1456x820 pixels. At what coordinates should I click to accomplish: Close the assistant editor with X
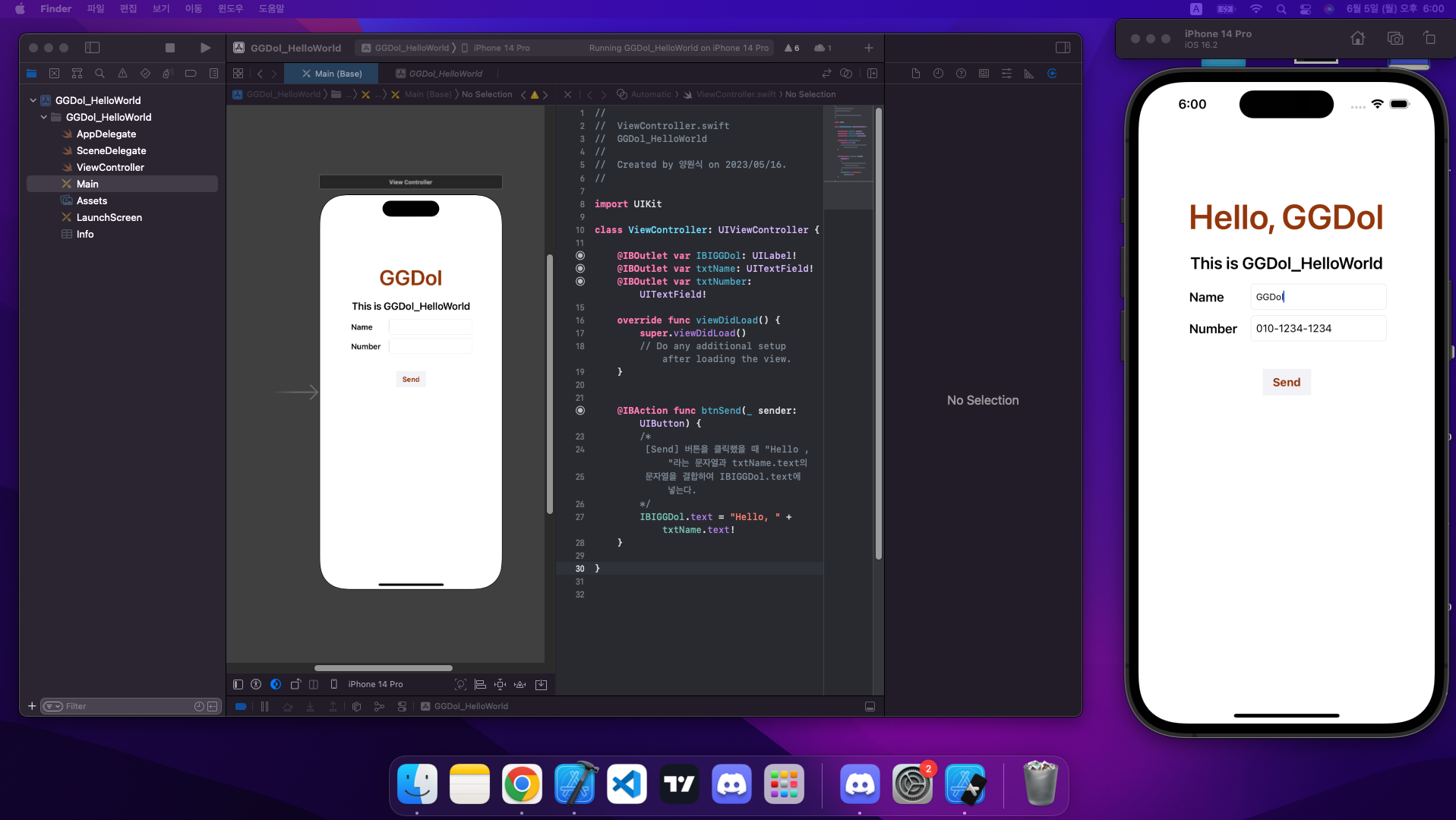coord(567,95)
